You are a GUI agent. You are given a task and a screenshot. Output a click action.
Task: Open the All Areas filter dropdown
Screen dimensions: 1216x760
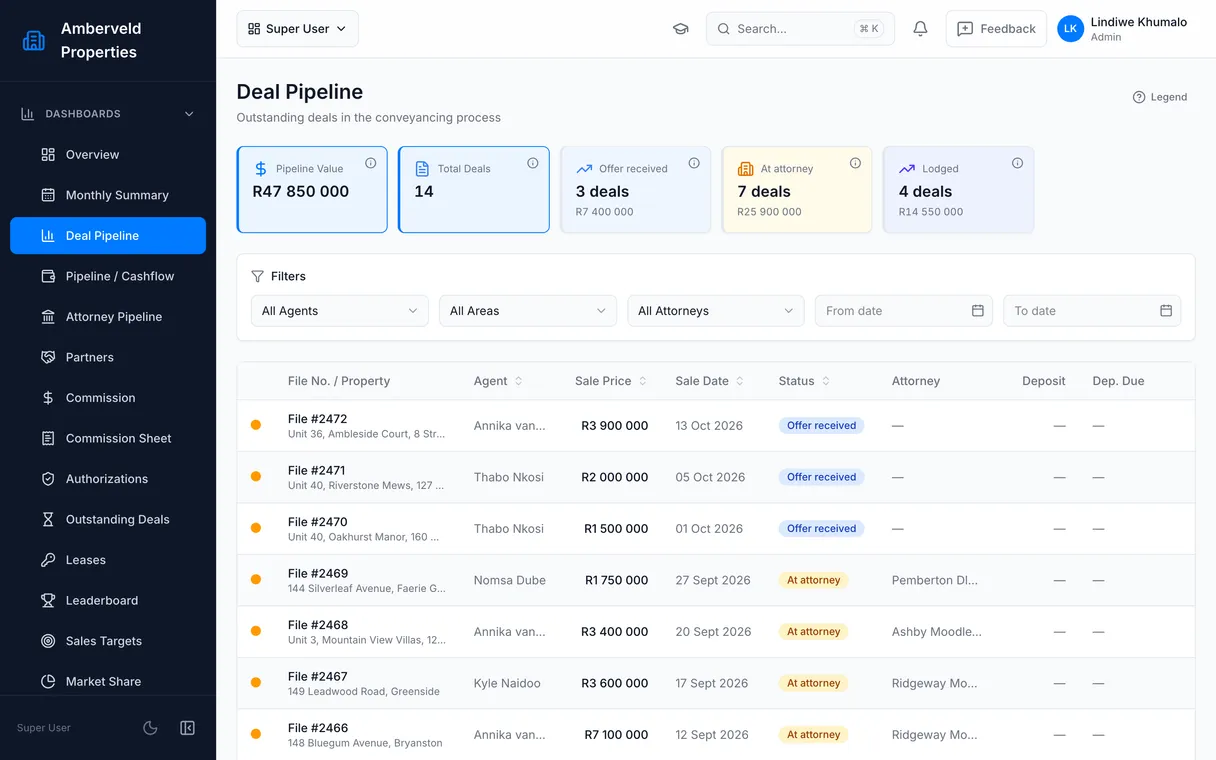(x=528, y=311)
